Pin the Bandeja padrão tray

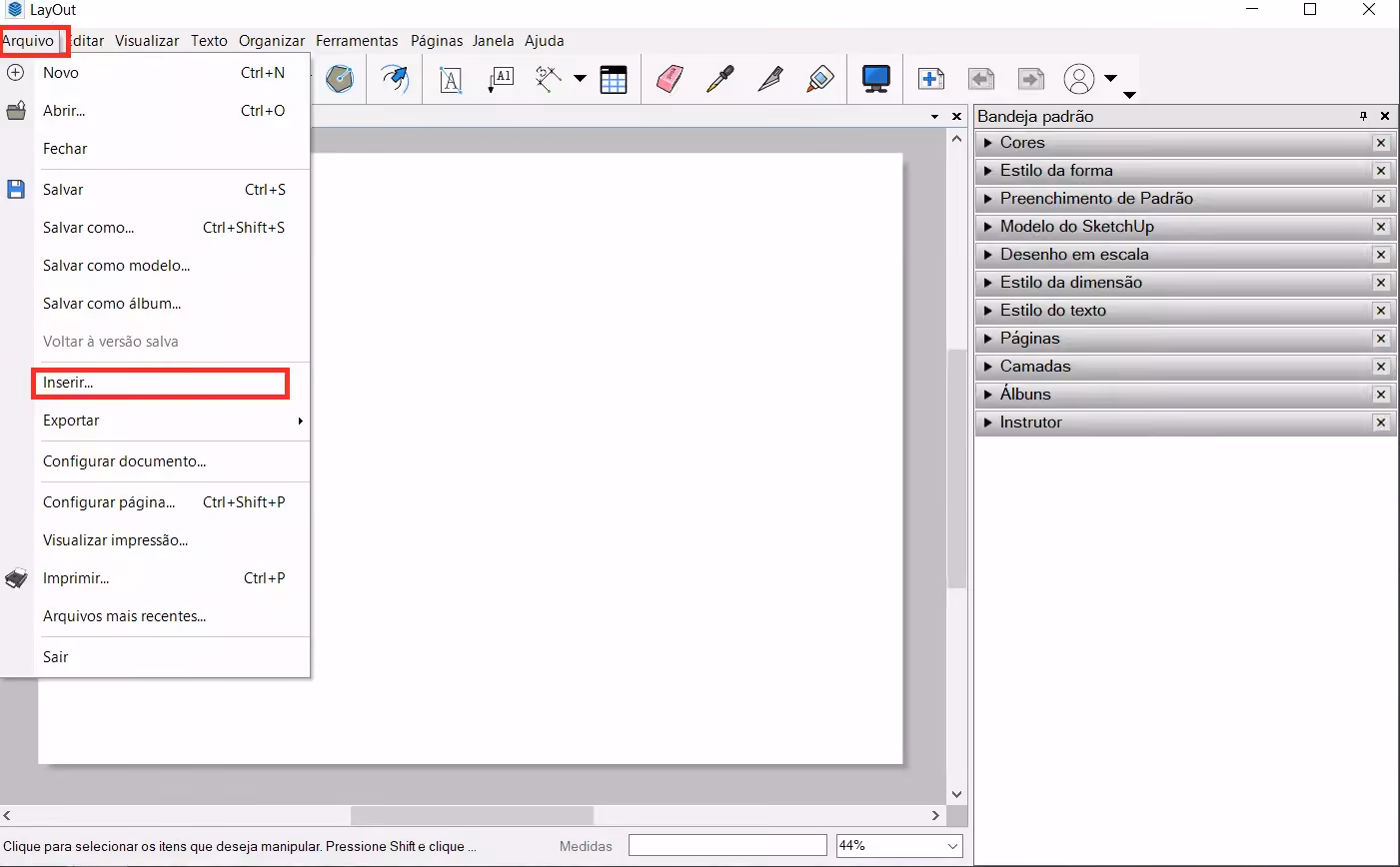pyautogui.click(x=1363, y=116)
